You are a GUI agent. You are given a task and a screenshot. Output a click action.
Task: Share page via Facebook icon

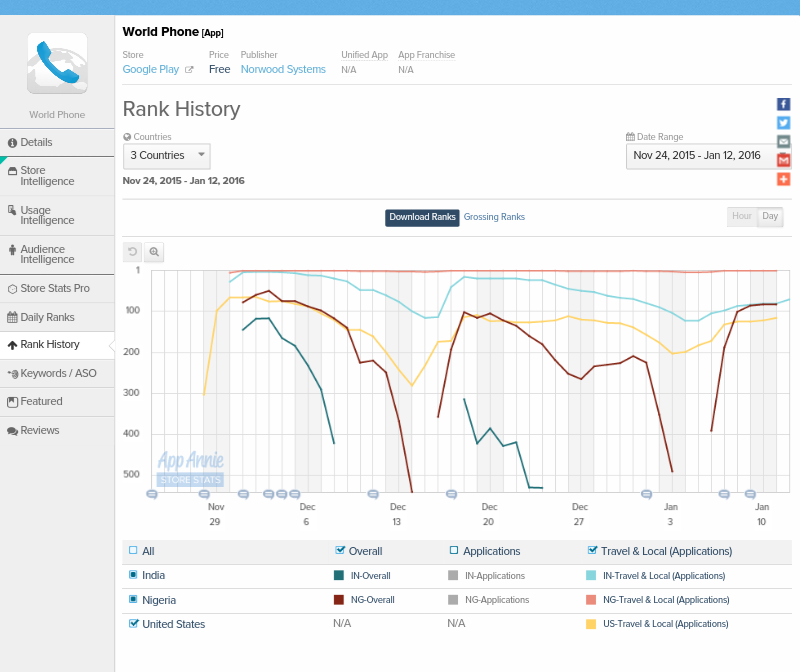click(783, 104)
